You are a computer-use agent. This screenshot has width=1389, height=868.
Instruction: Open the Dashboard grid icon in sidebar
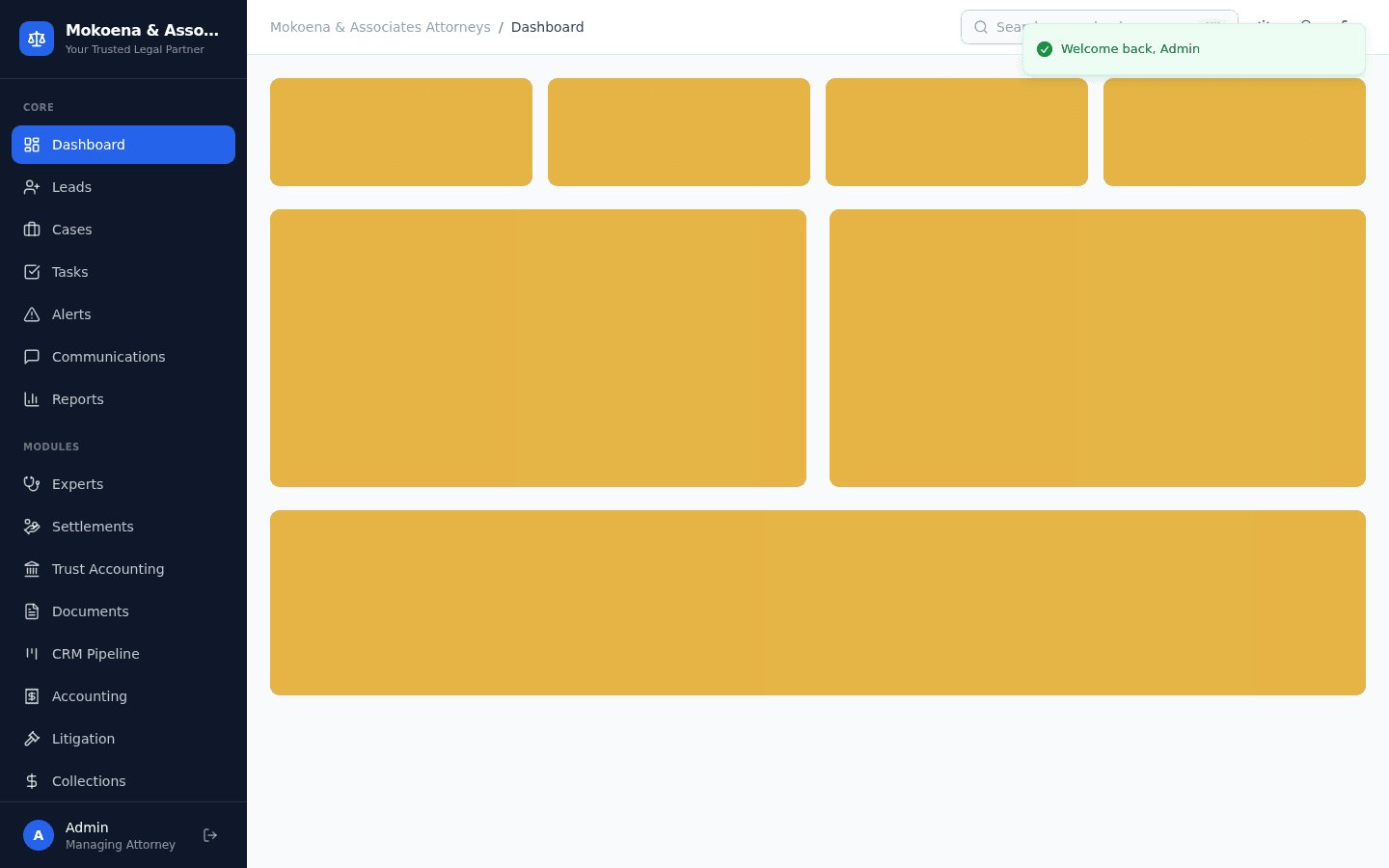[x=32, y=145]
